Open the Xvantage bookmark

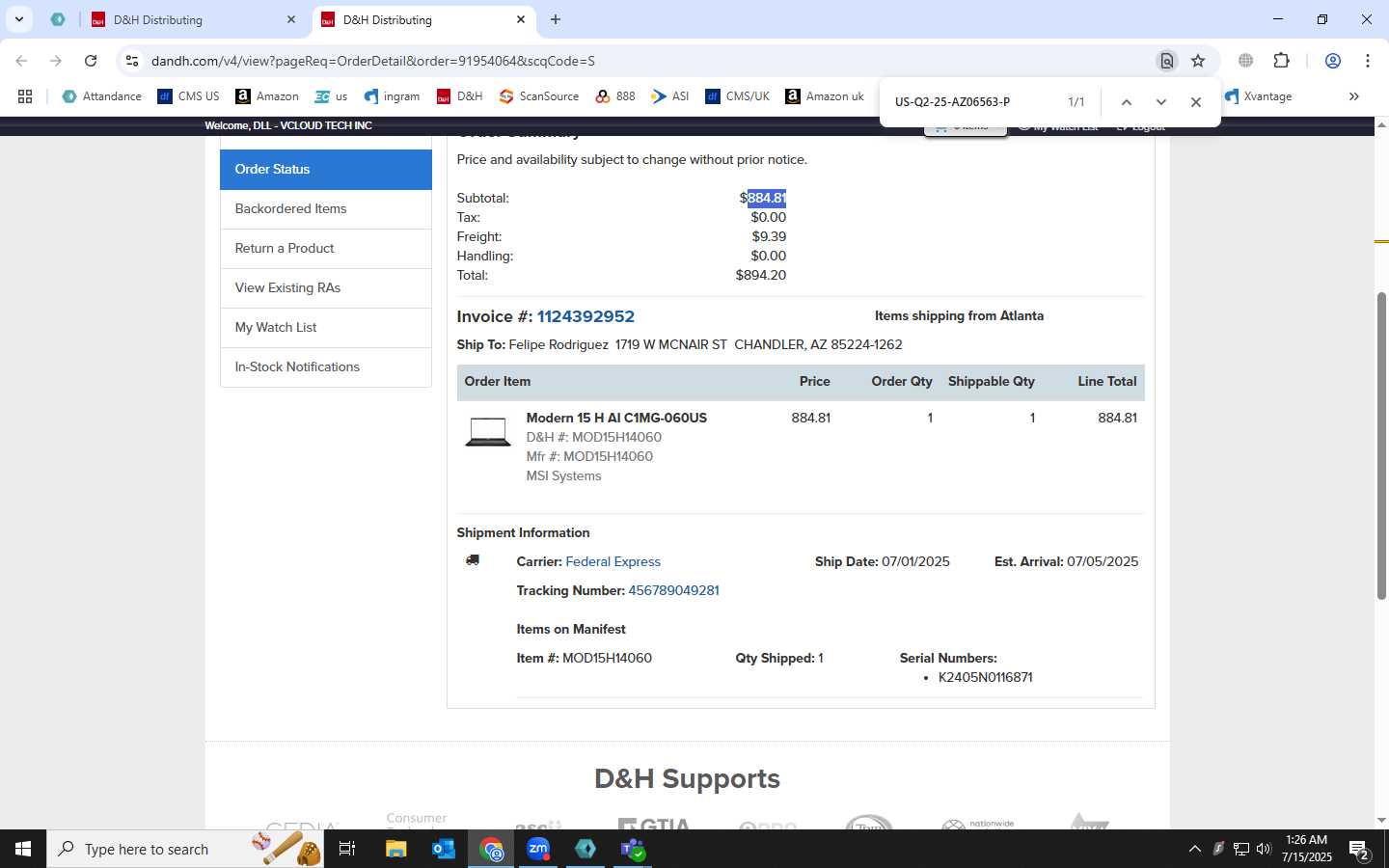(x=1258, y=96)
